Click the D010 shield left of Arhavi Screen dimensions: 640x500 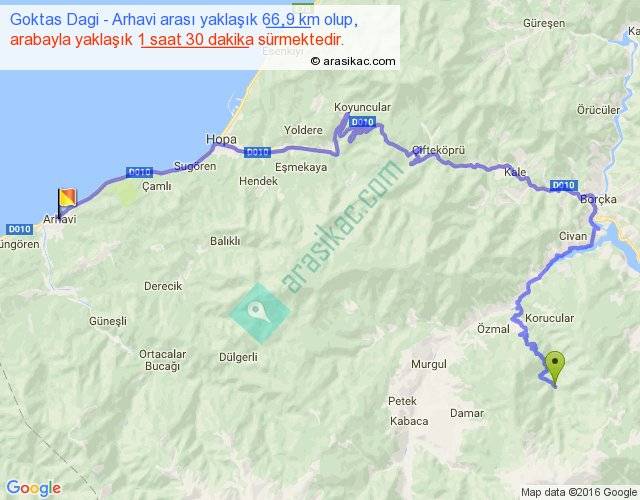20,229
